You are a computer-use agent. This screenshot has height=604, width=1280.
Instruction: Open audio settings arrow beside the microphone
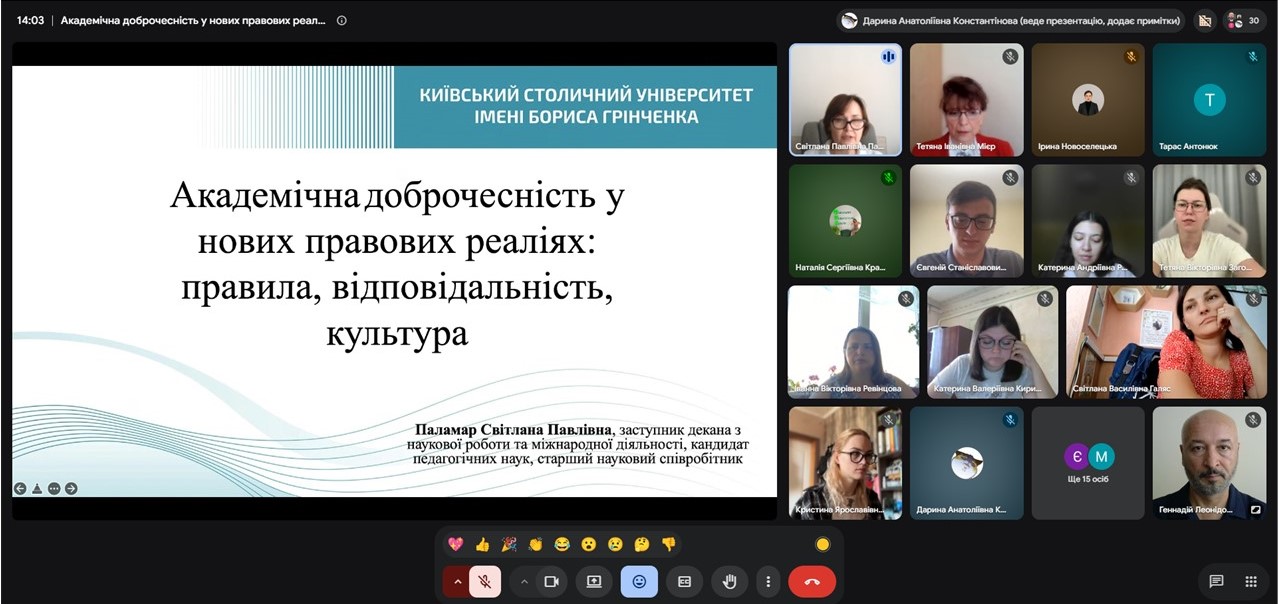coord(458,581)
